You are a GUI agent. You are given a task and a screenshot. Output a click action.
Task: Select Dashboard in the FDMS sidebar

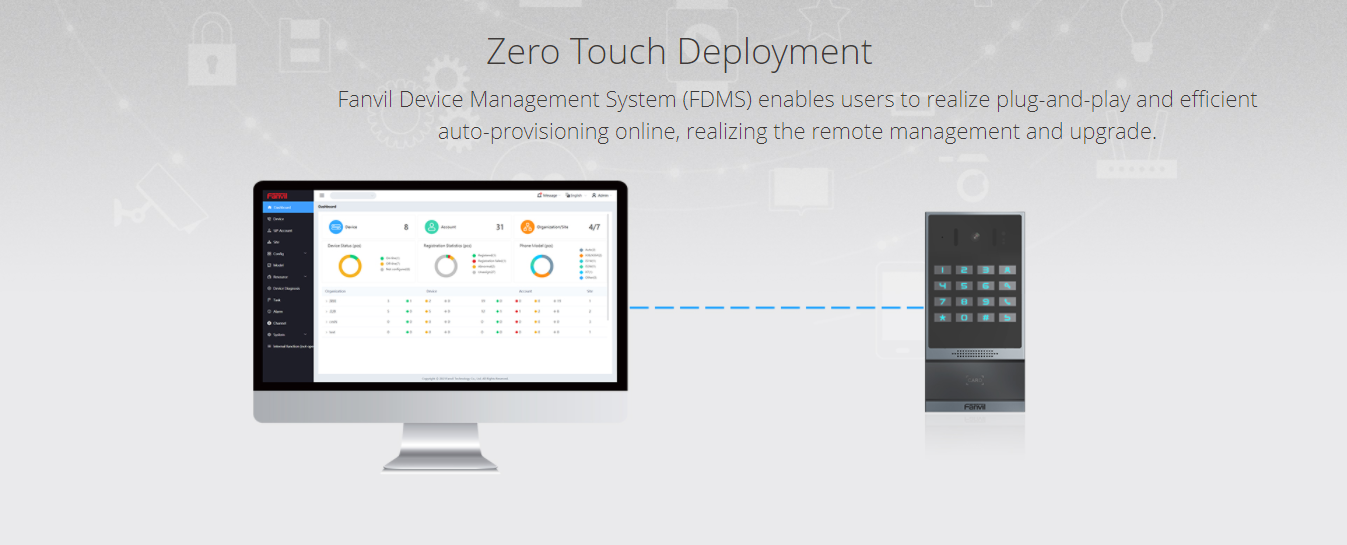click(288, 207)
